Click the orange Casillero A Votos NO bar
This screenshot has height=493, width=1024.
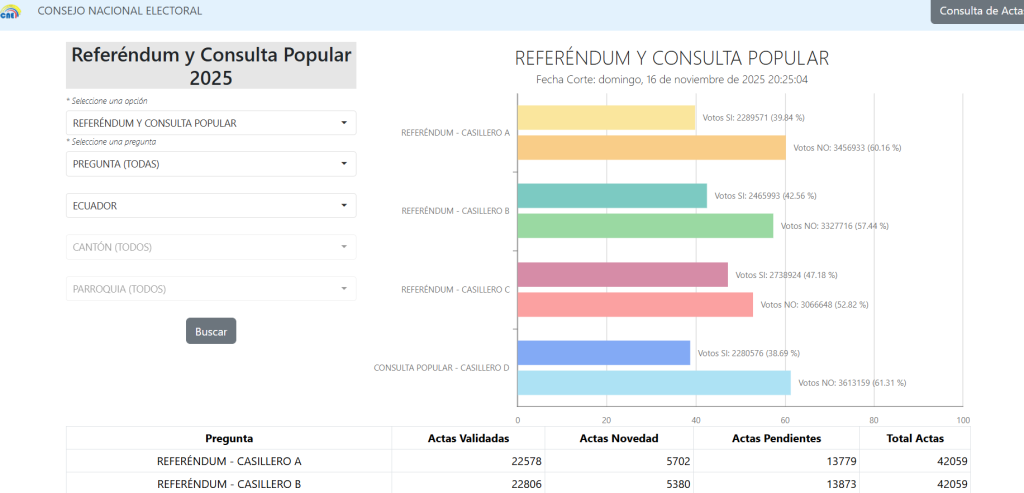pyautogui.click(x=651, y=148)
